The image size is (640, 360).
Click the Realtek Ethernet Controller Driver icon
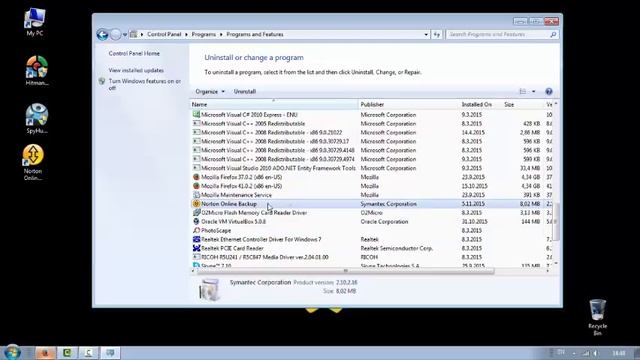[x=196, y=240]
